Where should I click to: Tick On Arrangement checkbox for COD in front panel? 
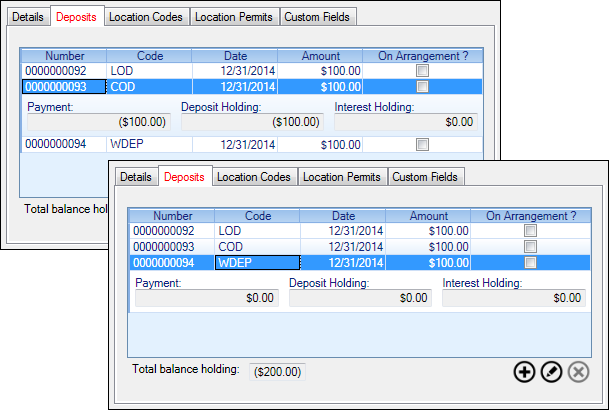[x=530, y=247]
